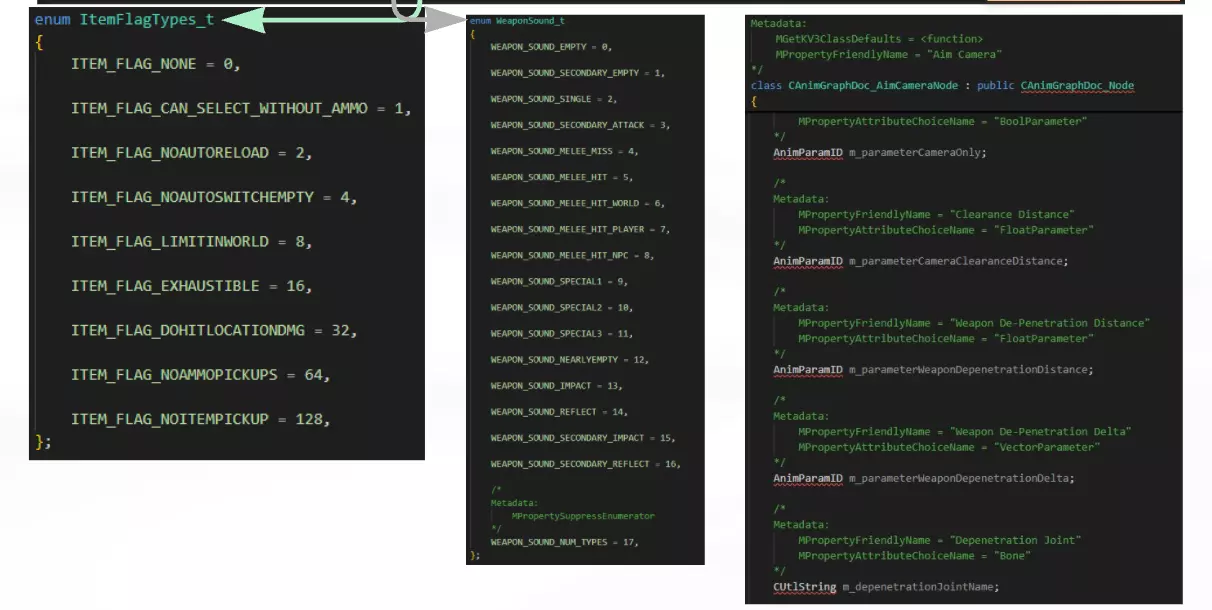This screenshot has height=610, width=1212.
Task: Select m_parameterCameraClearanceDistance member line
Action: pos(920,261)
